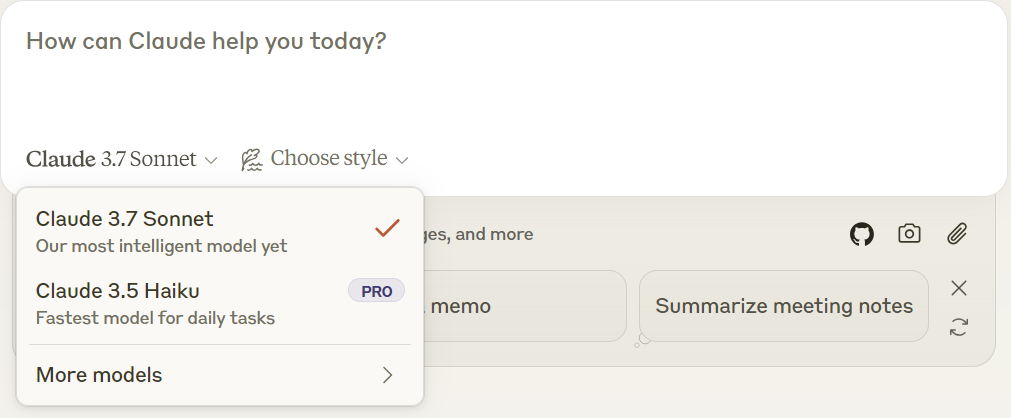The height and width of the screenshot is (418, 1011).
Task: Click the camera screenshot icon
Action: (909, 234)
